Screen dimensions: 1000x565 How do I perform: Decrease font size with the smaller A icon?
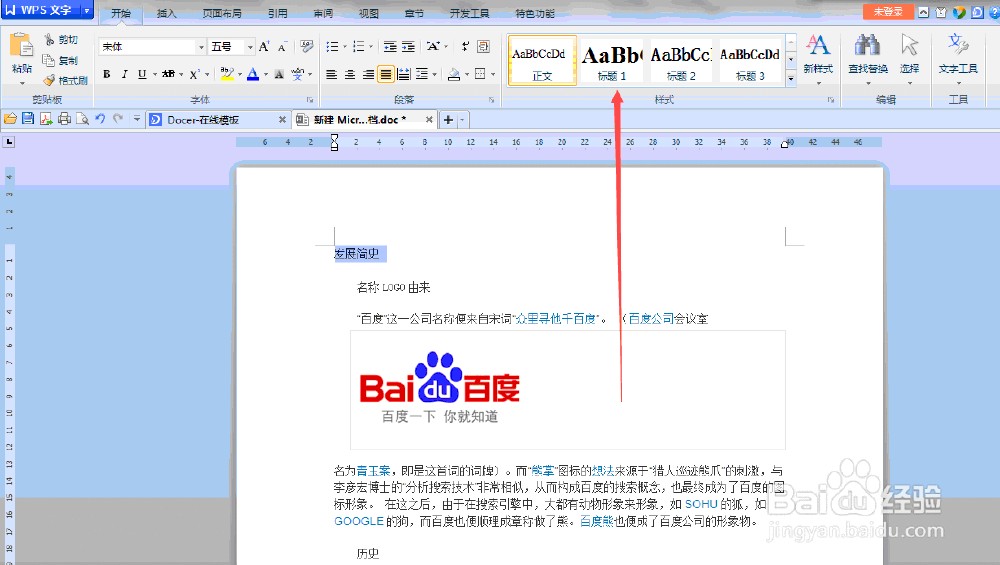click(282, 47)
